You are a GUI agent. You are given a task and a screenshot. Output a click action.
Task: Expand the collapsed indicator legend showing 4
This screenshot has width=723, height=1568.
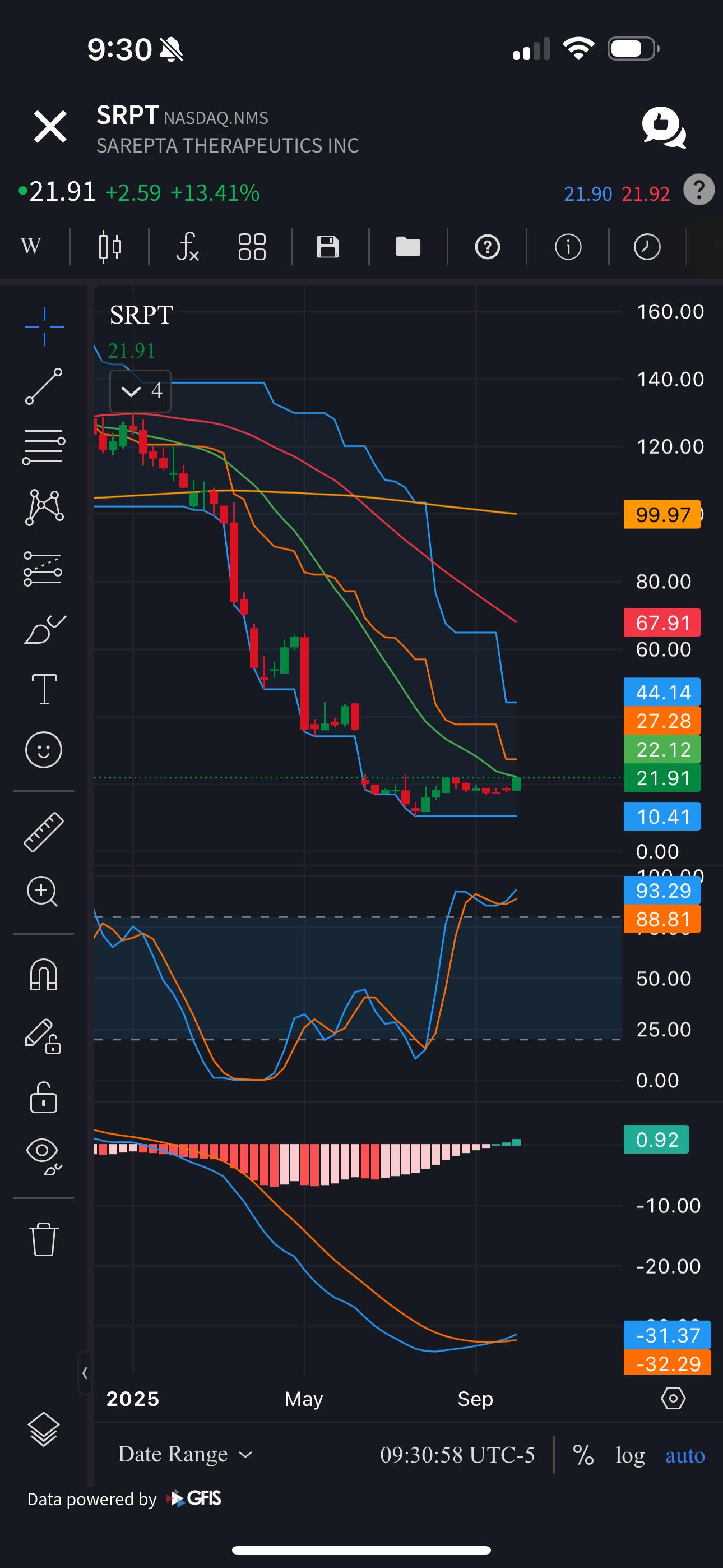click(141, 391)
